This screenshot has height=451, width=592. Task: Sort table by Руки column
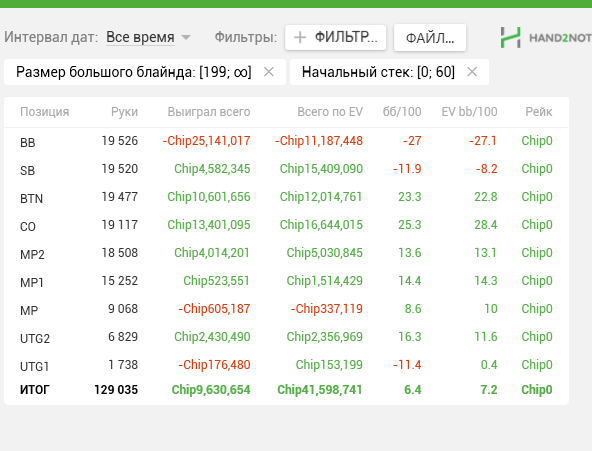(124, 112)
